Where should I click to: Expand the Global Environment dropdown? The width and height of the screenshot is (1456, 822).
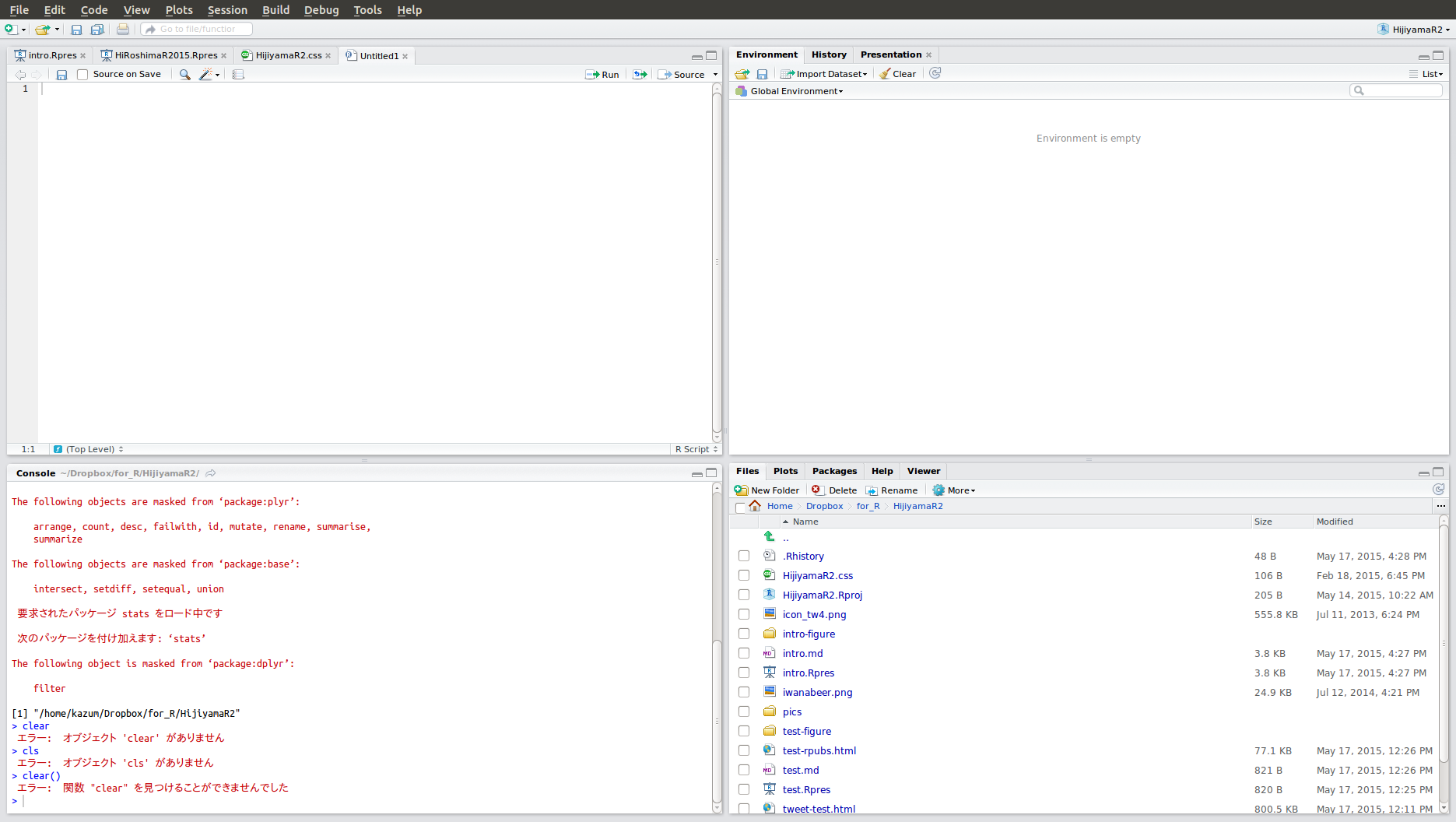click(x=795, y=91)
